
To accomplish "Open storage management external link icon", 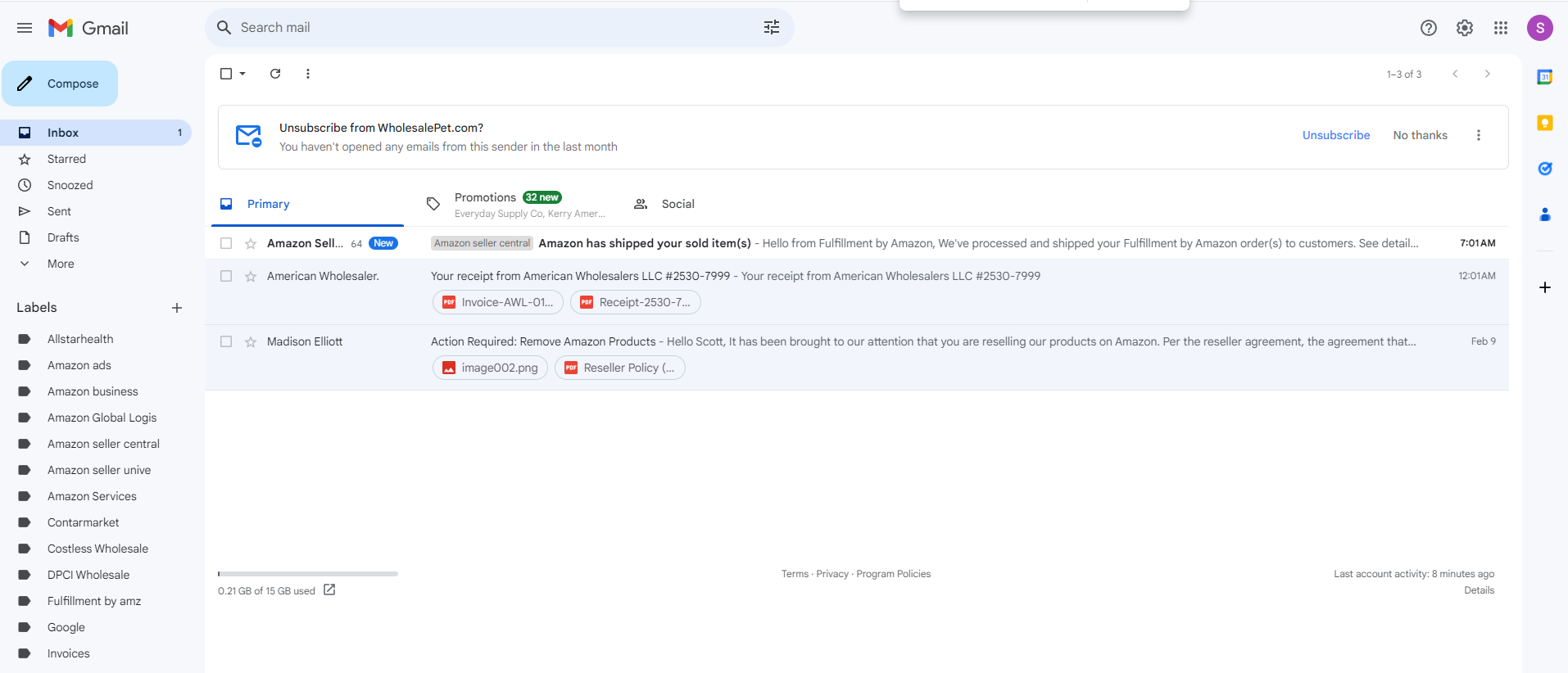I will (329, 589).
